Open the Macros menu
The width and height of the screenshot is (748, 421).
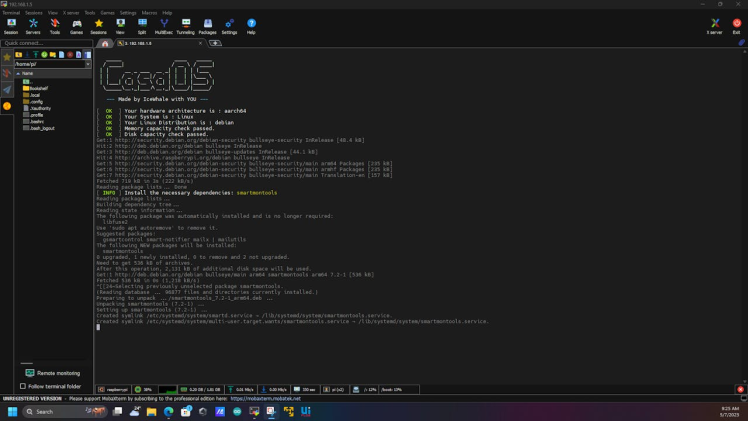(147, 13)
